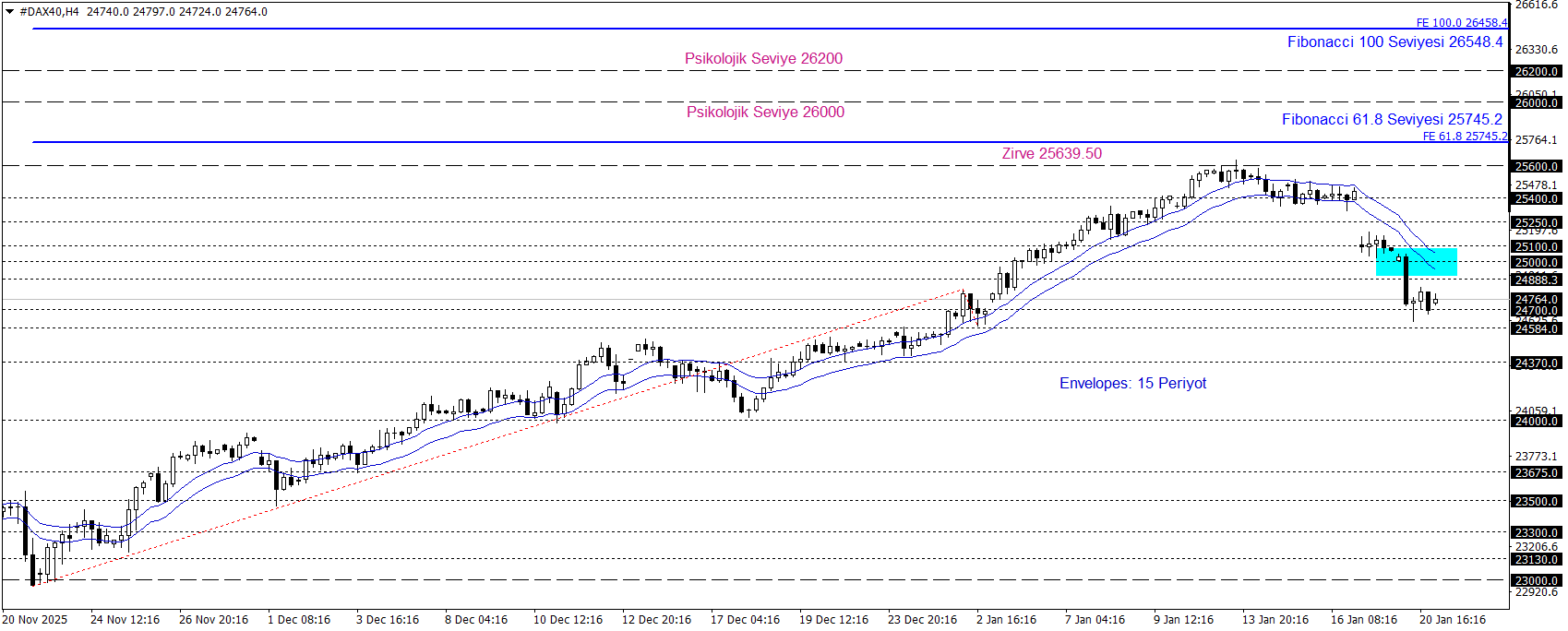Click the 24584.0 price level tag
The width and height of the screenshot is (1568, 631).
click(x=1537, y=328)
